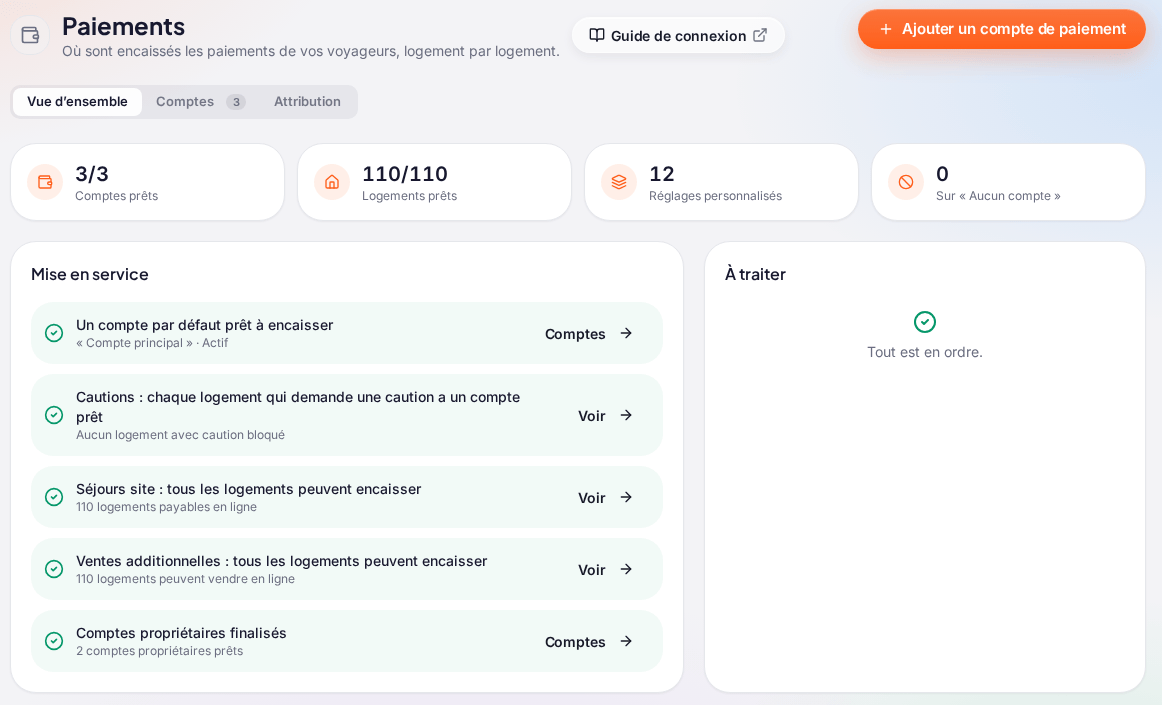Click the wallet icon on Comptes prêts card
This screenshot has height=705, width=1162.
click(x=45, y=182)
